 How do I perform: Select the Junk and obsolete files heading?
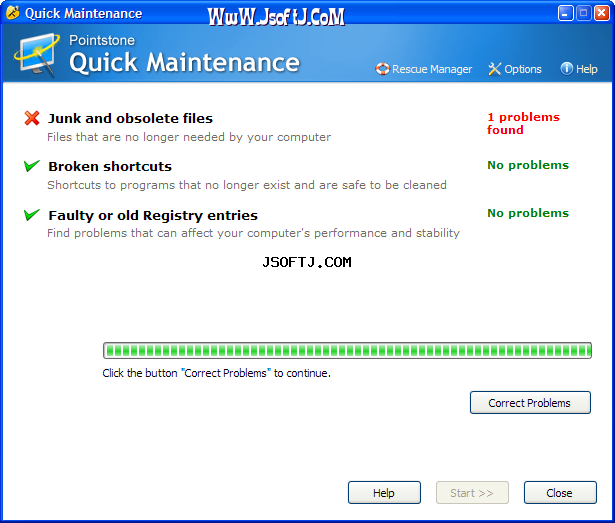tap(130, 118)
